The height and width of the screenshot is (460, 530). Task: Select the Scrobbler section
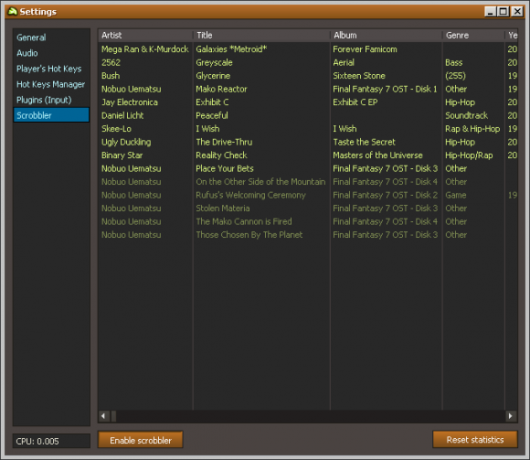click(x=51, y=115)
